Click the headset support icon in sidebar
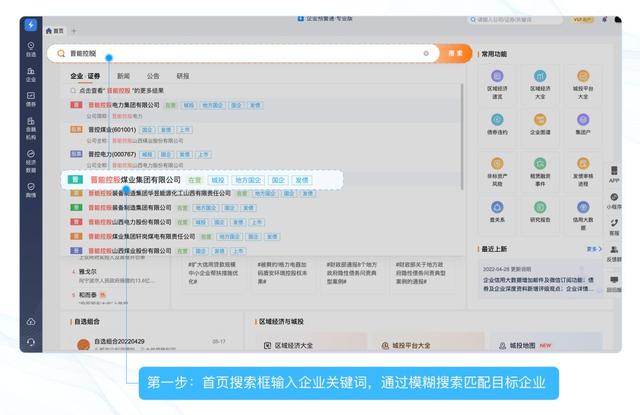The height and width of the screenshot is (415, 640). pyautogui.click(x=31, y=342)
